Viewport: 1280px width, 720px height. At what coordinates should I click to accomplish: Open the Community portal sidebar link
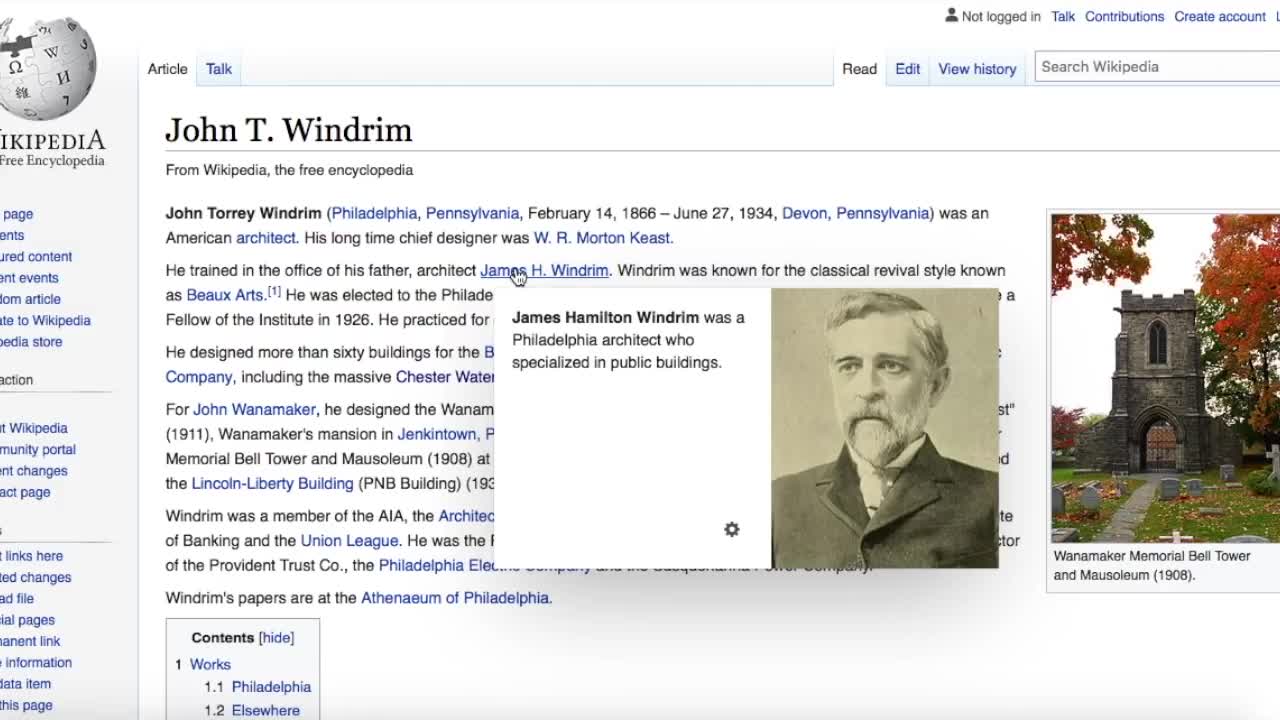(x=38, y=450)
